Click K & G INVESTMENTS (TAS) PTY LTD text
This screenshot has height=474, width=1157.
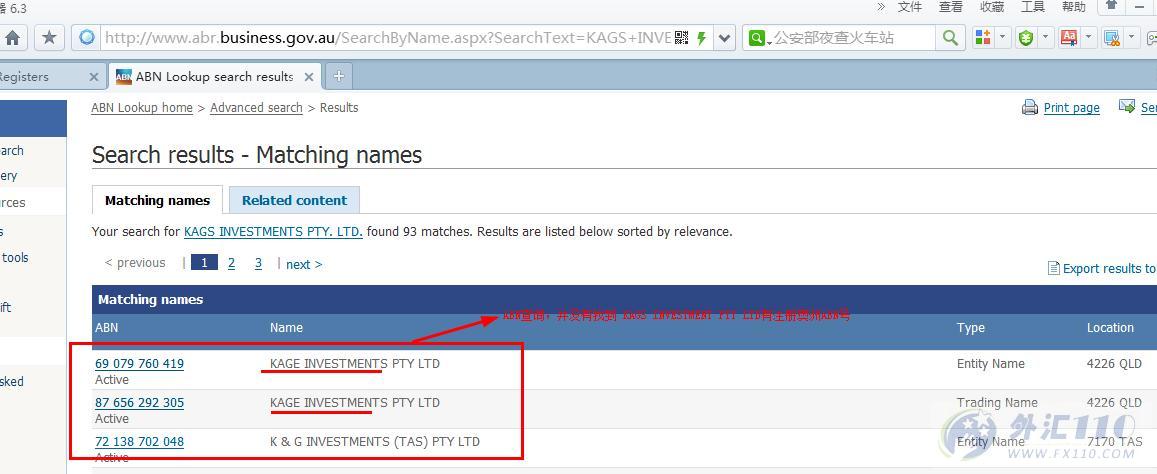tap(375, 442)
